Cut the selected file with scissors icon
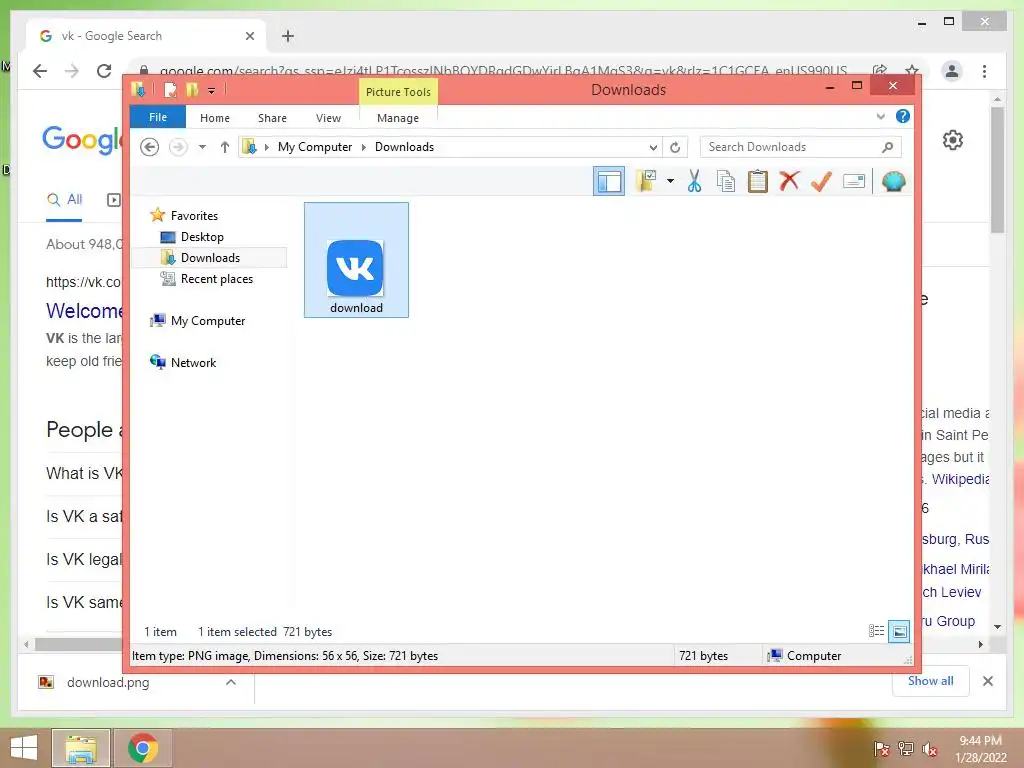This screenshot has height=768, width=1024. (694, 181)
